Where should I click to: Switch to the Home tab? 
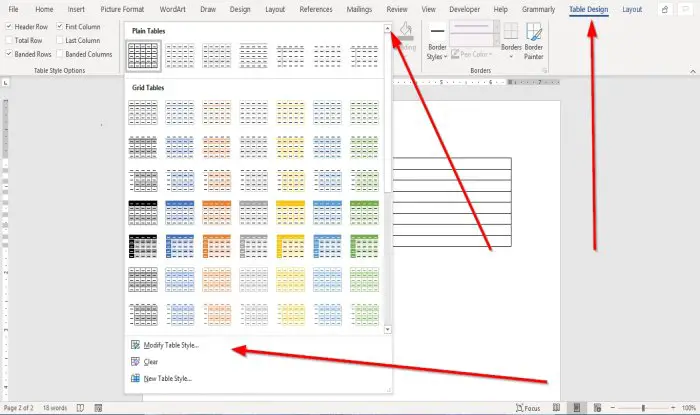point(44,9)
